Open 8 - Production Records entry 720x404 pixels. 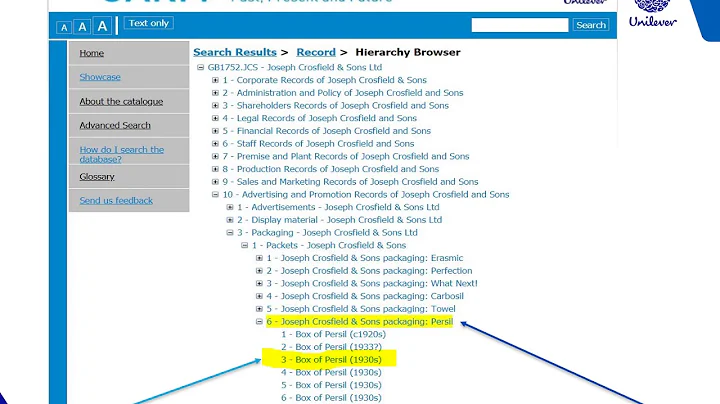click(331, 169)
